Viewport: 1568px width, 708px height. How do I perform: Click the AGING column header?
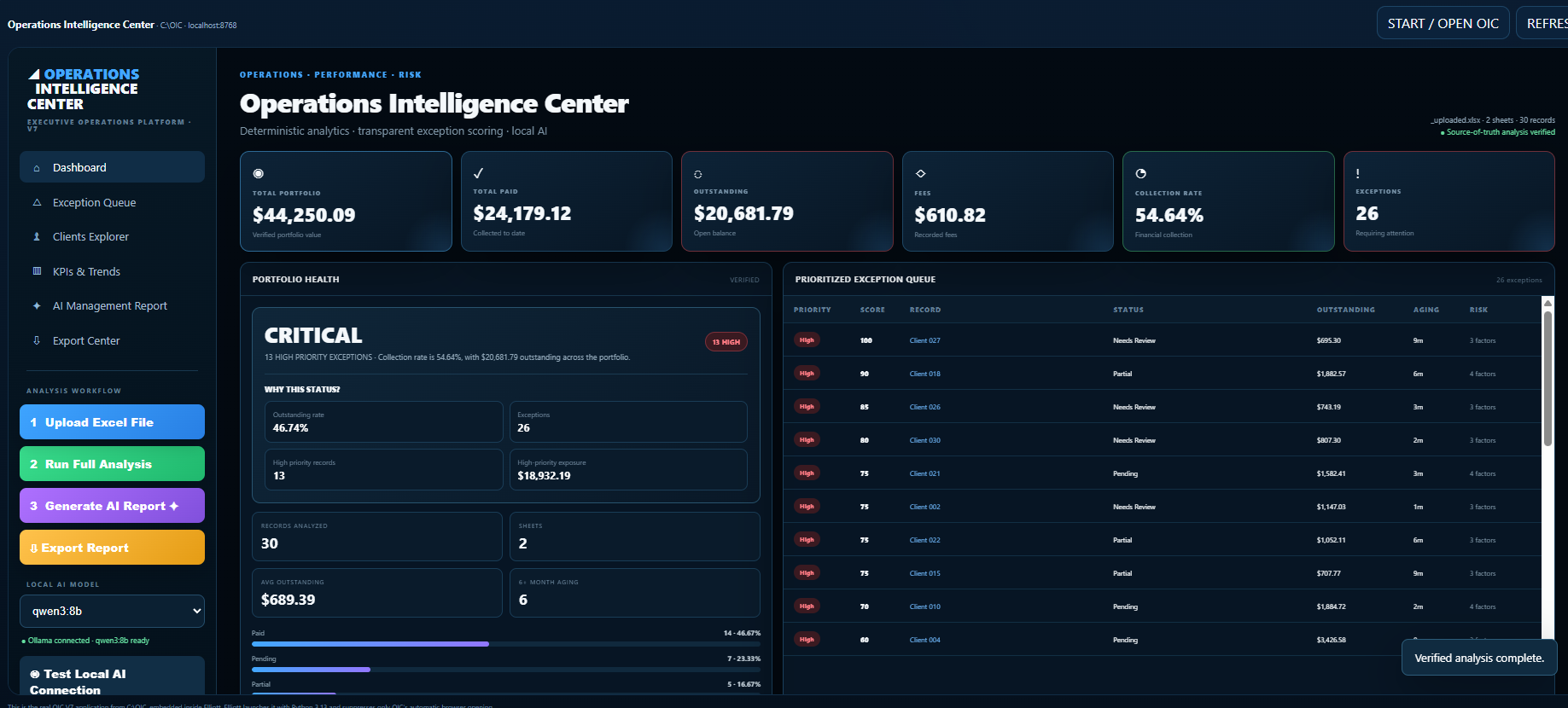coord(1426,310)
